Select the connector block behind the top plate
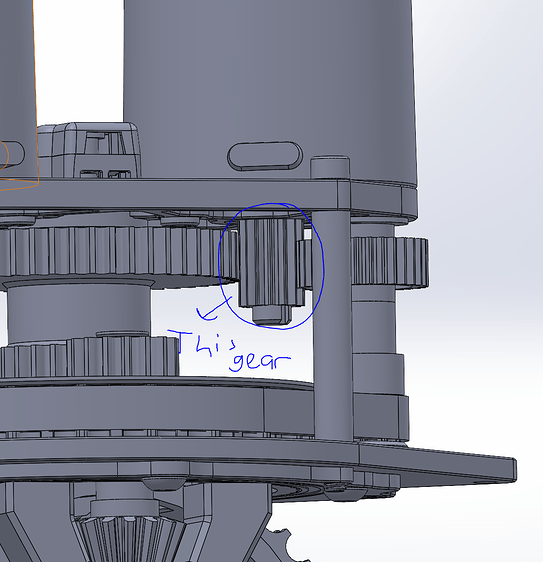543x562 pixels. 90,151
